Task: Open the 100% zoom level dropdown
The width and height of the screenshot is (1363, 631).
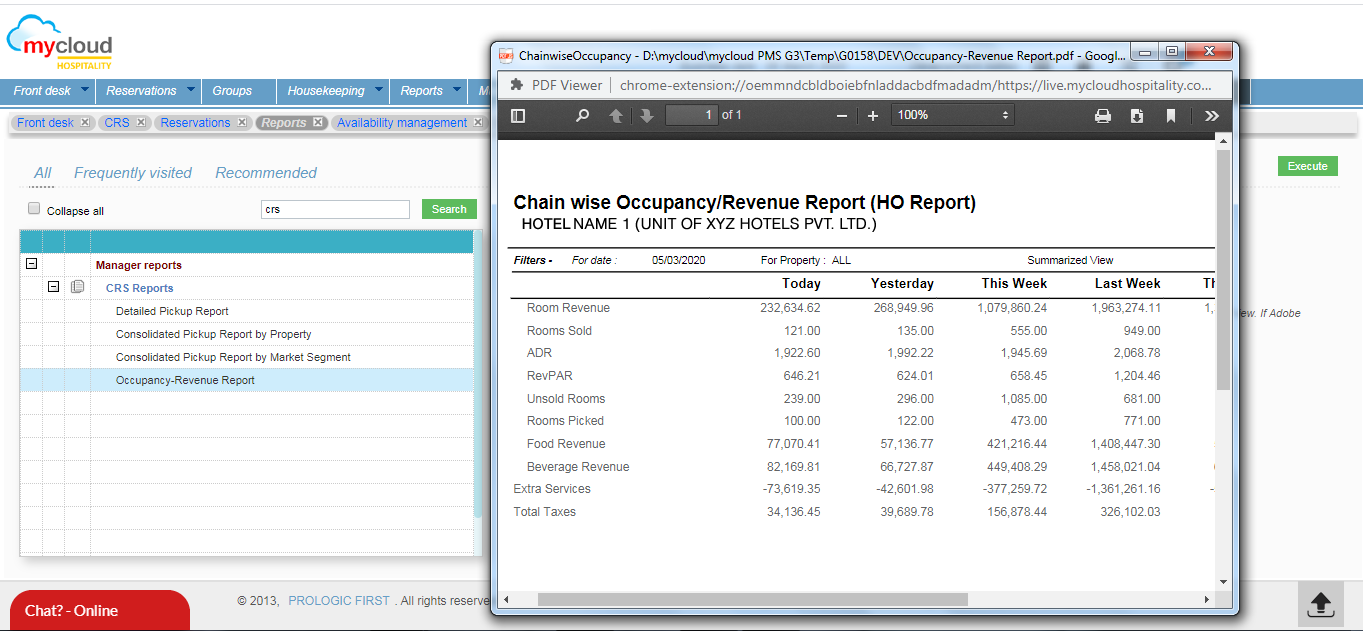Action: 952,116
